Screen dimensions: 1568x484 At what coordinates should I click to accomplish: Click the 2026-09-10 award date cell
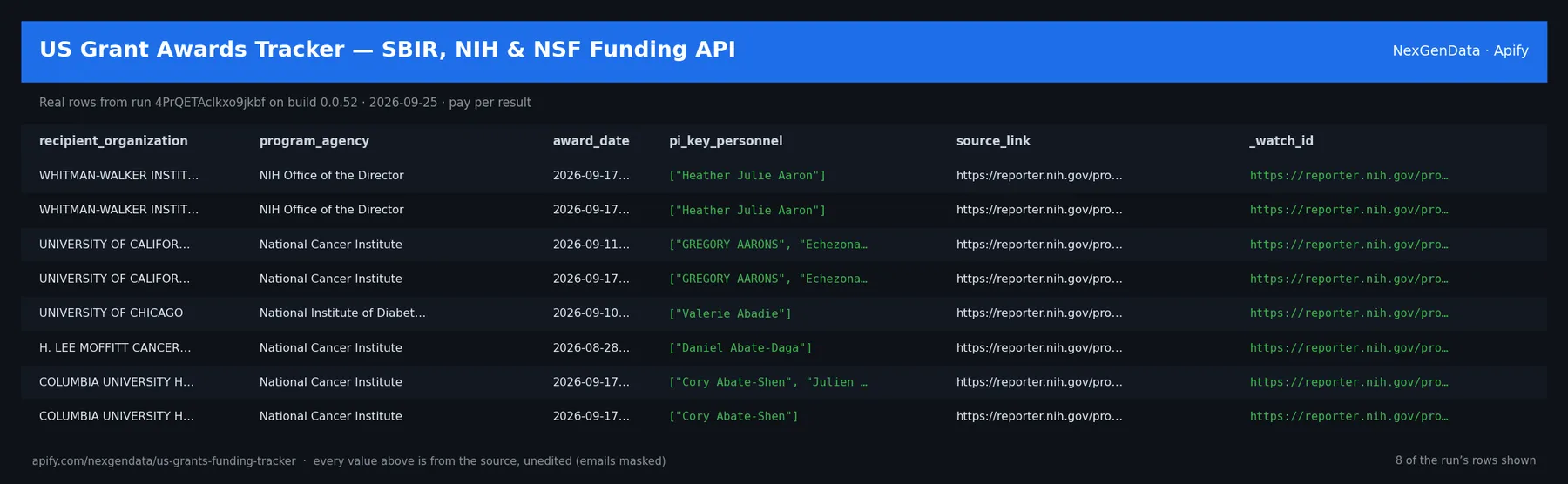click(x=591, y=313)
